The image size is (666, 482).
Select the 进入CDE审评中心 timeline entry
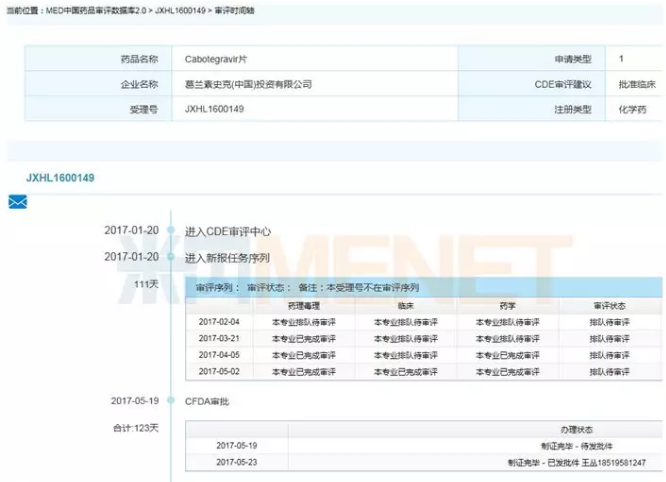coord(227,231)
